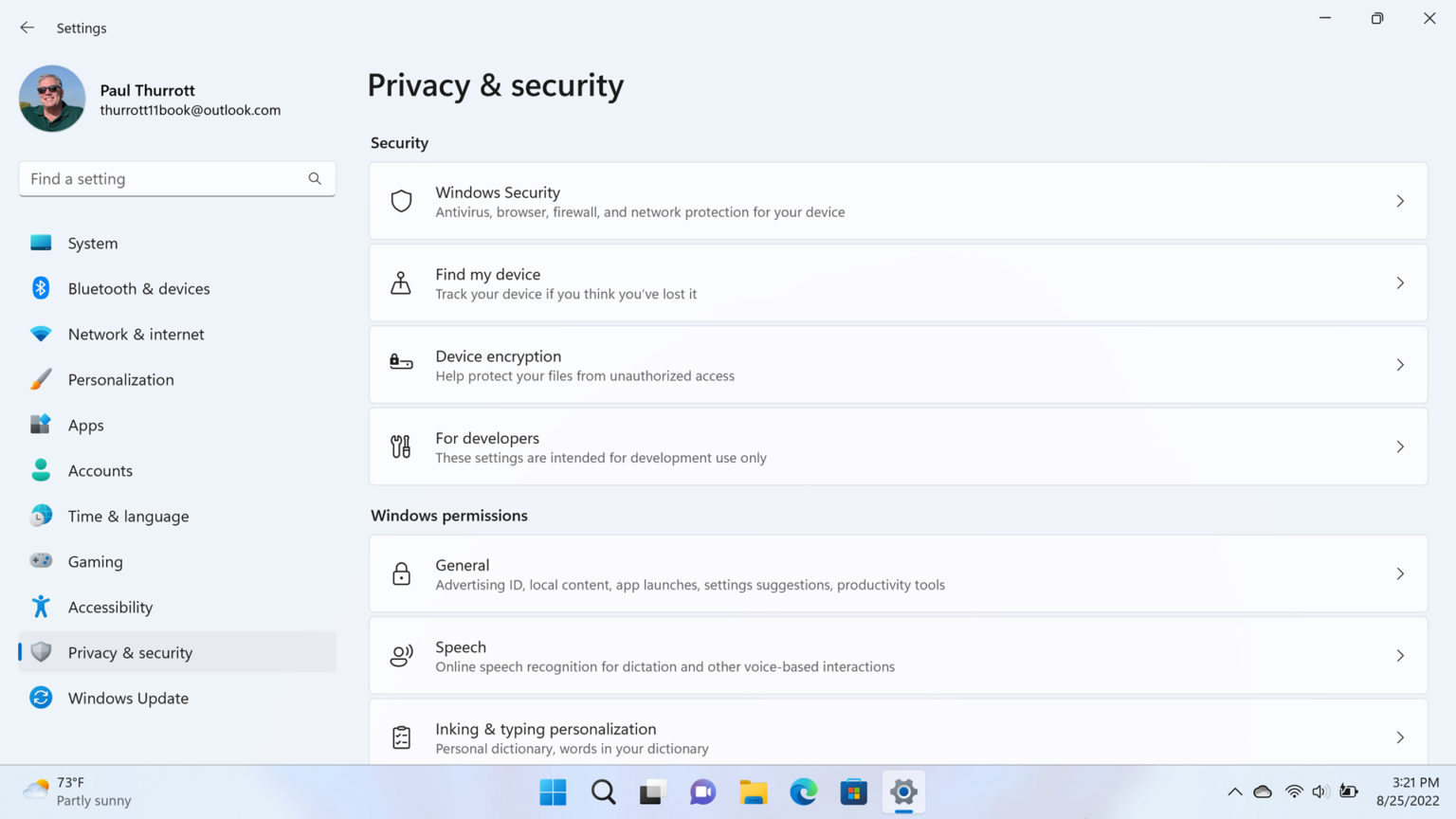Click the Device encryption key icon
The height and width of the screenshot is (819, 1456).
click(x=401, y=364)
